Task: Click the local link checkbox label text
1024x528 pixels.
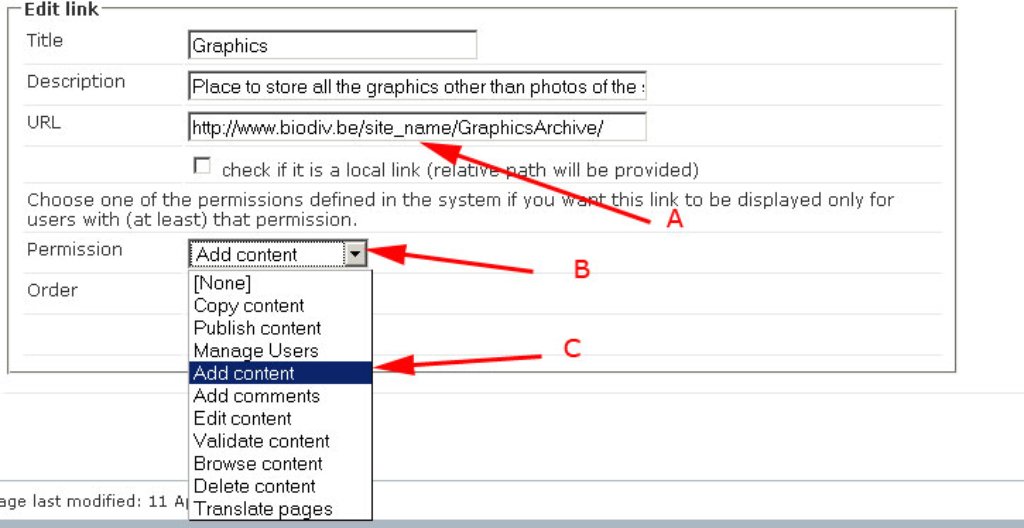Action: click(x=460, y=171)
